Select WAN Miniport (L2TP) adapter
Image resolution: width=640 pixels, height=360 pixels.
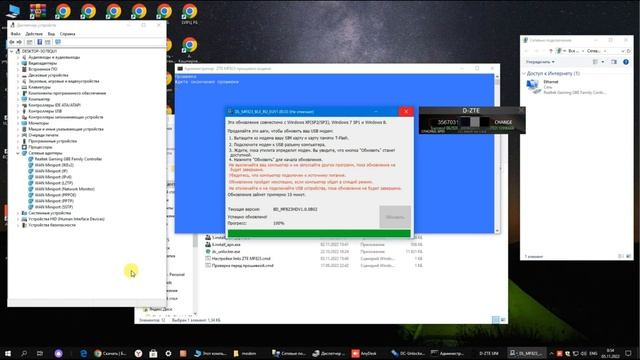(x=53, y=183)
